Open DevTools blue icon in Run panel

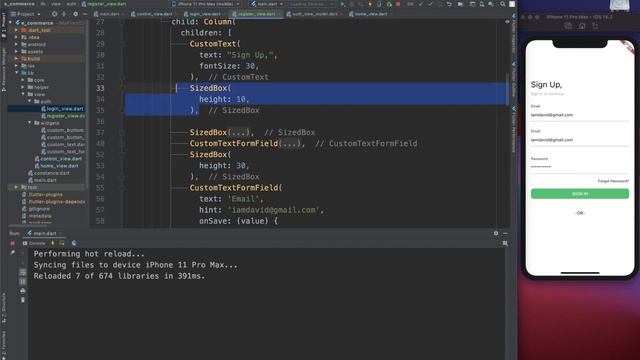tap(74, 243)
